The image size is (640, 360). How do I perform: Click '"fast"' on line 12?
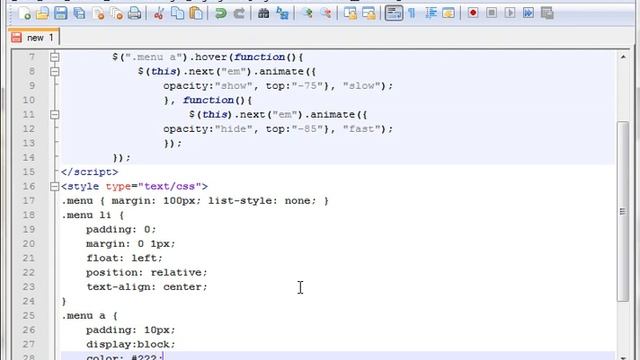pyautogui.click(x=362, y=129)
